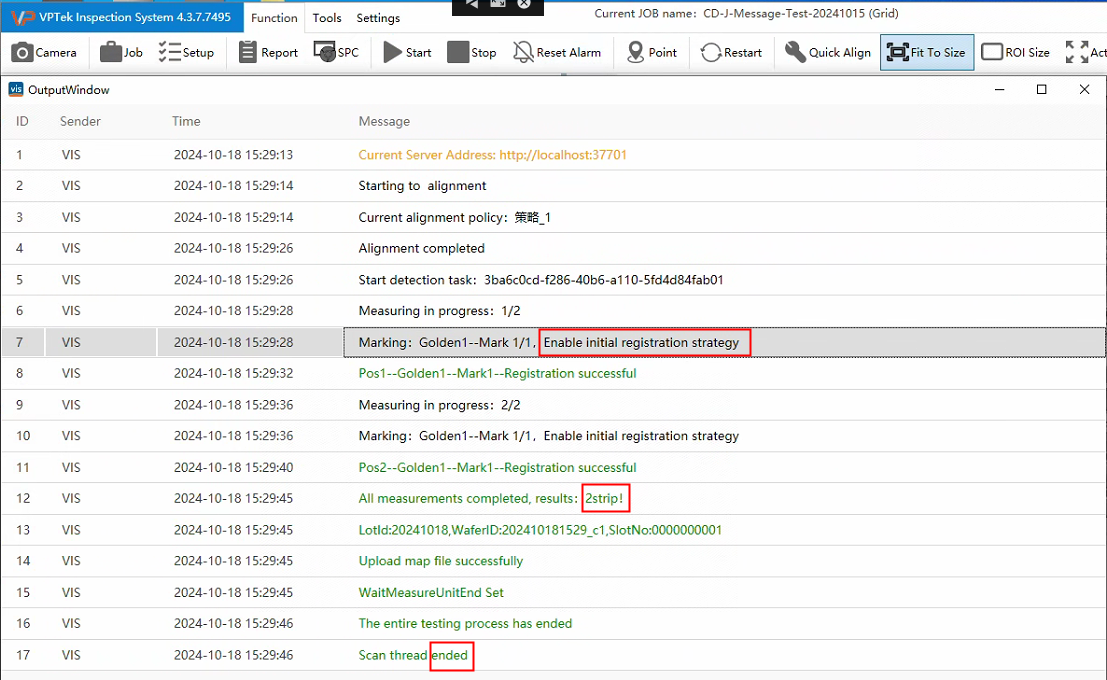This screenshot has width=1107, height=680.
Task: Select the 'Scan thread ended' message
Action: [x=413, y=655]
